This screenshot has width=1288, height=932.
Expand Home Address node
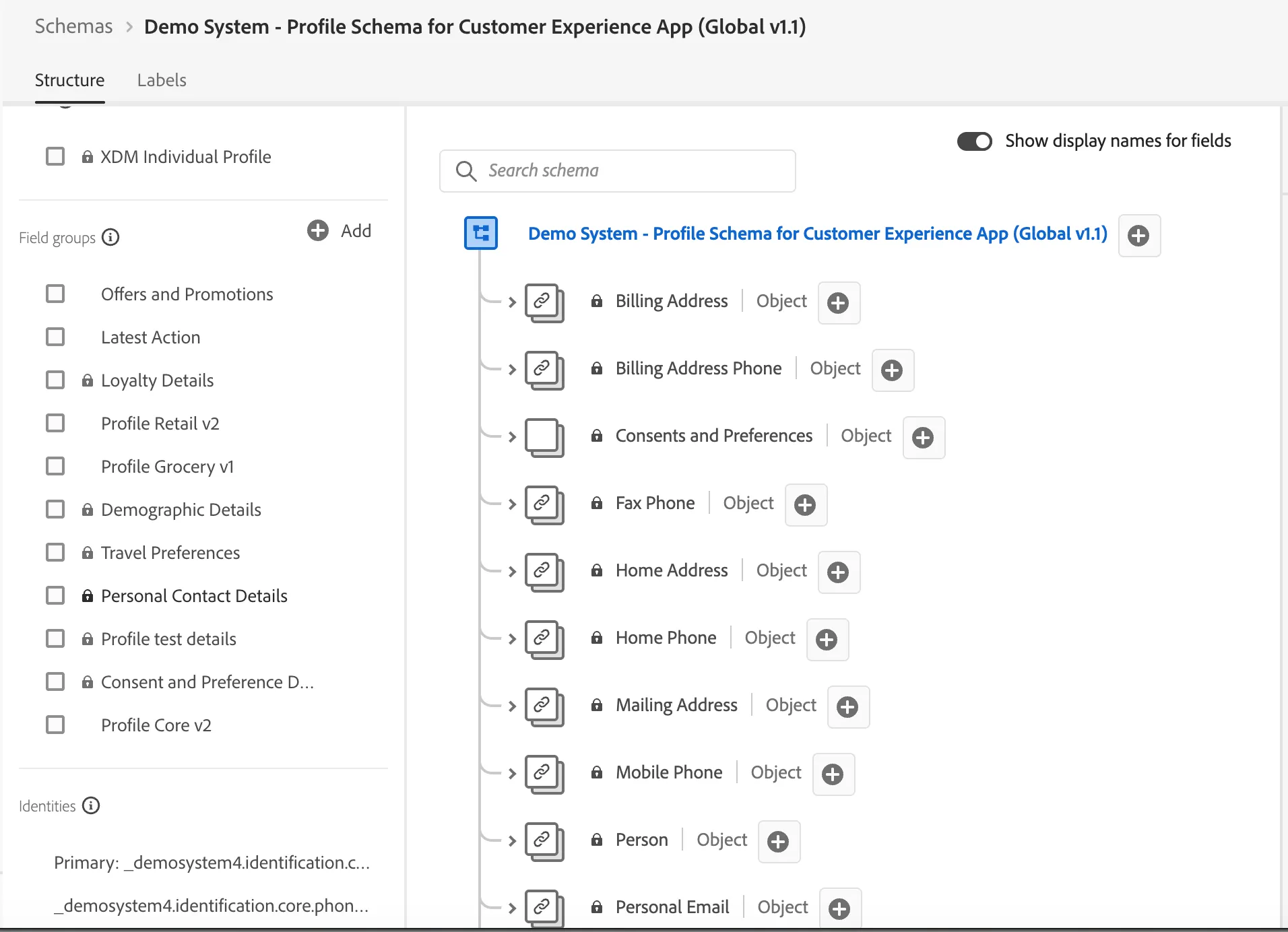tap(512, 572)
